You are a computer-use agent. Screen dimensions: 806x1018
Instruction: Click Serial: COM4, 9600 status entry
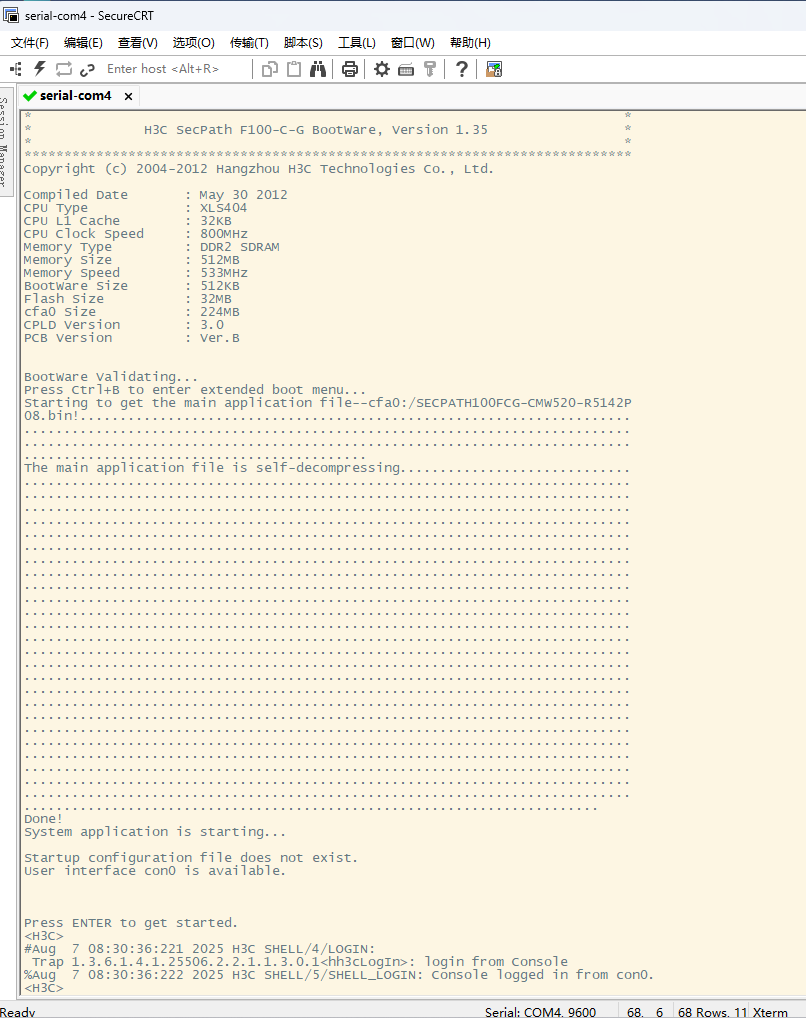click(x=540, y=1012)
